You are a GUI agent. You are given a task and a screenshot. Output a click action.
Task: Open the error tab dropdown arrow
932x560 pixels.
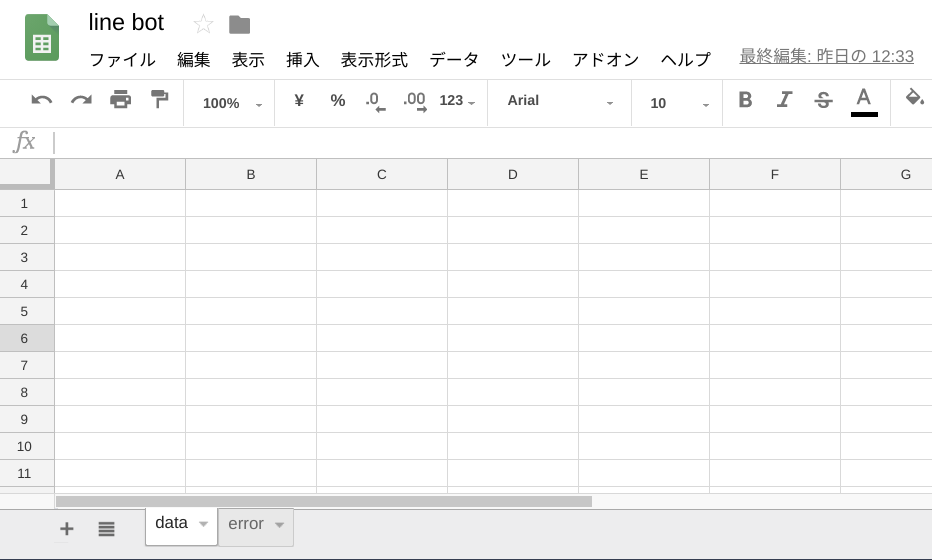(279, 525)
